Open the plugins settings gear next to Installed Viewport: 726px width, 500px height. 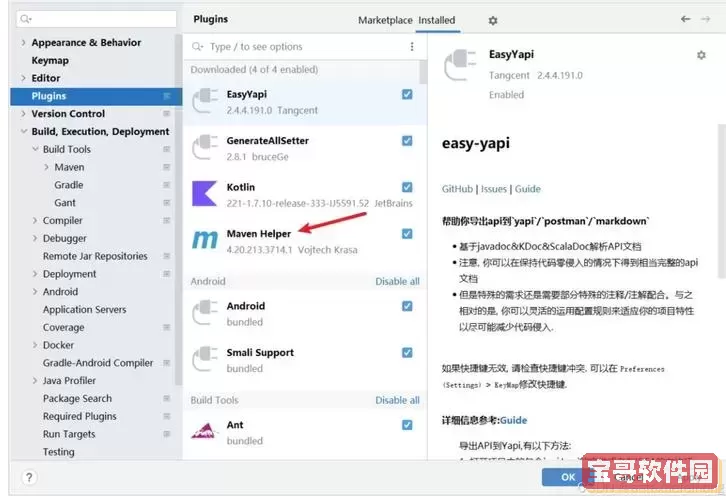493,20
